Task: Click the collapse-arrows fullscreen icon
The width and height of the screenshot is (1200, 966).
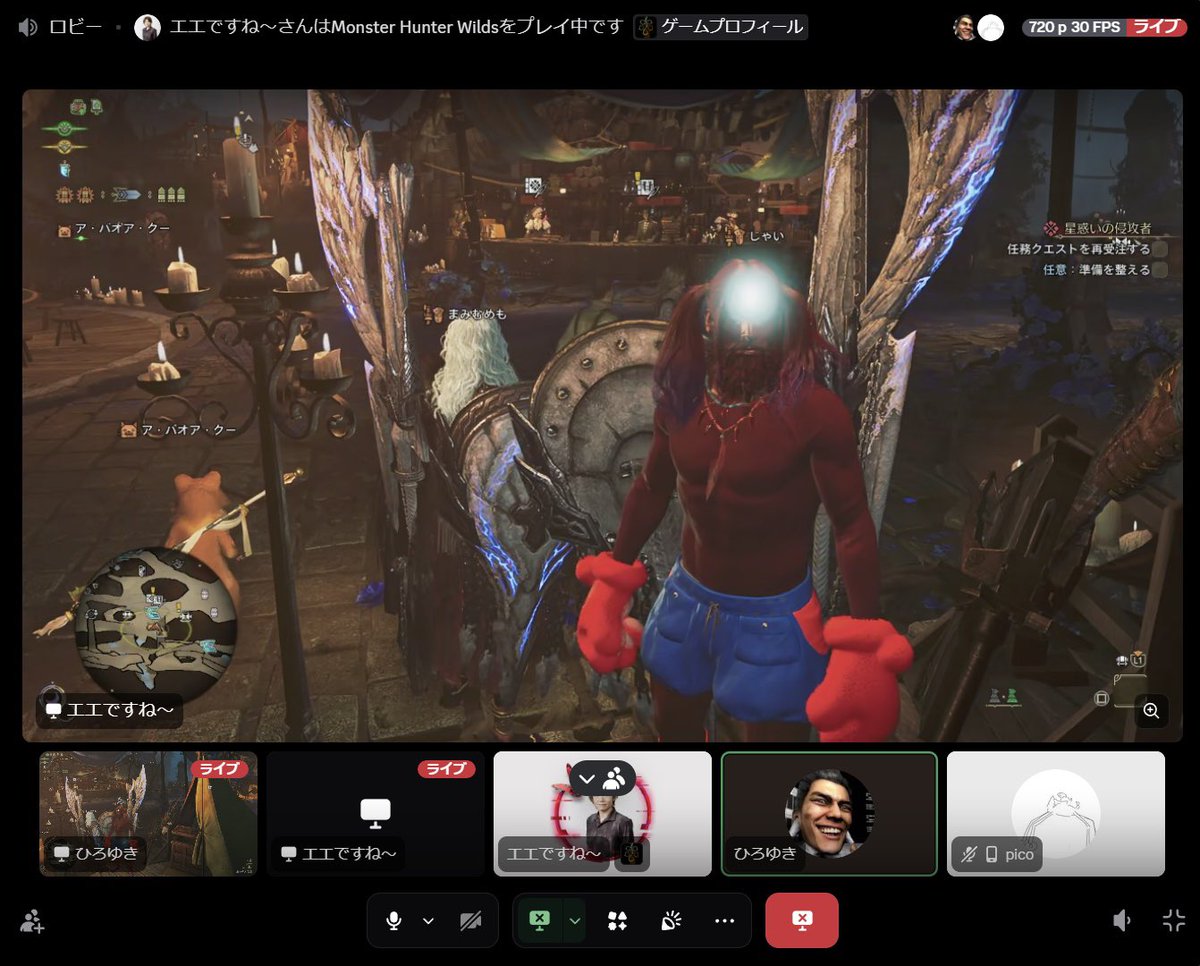Action: [1174, 921]
